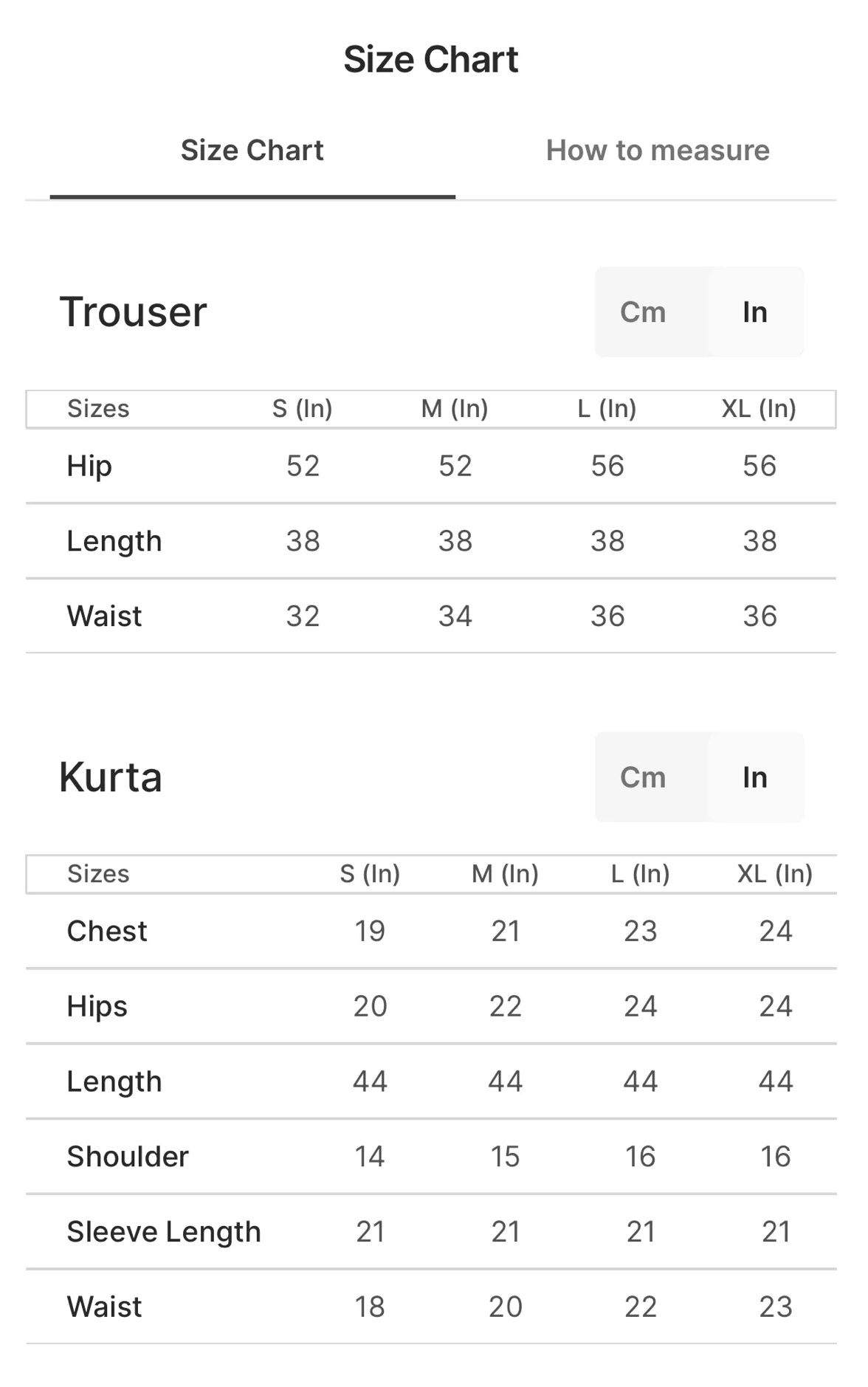868x1387 pixels.
Task: Click the Trouser S (In) column header
Action: [x=302, y=409]
